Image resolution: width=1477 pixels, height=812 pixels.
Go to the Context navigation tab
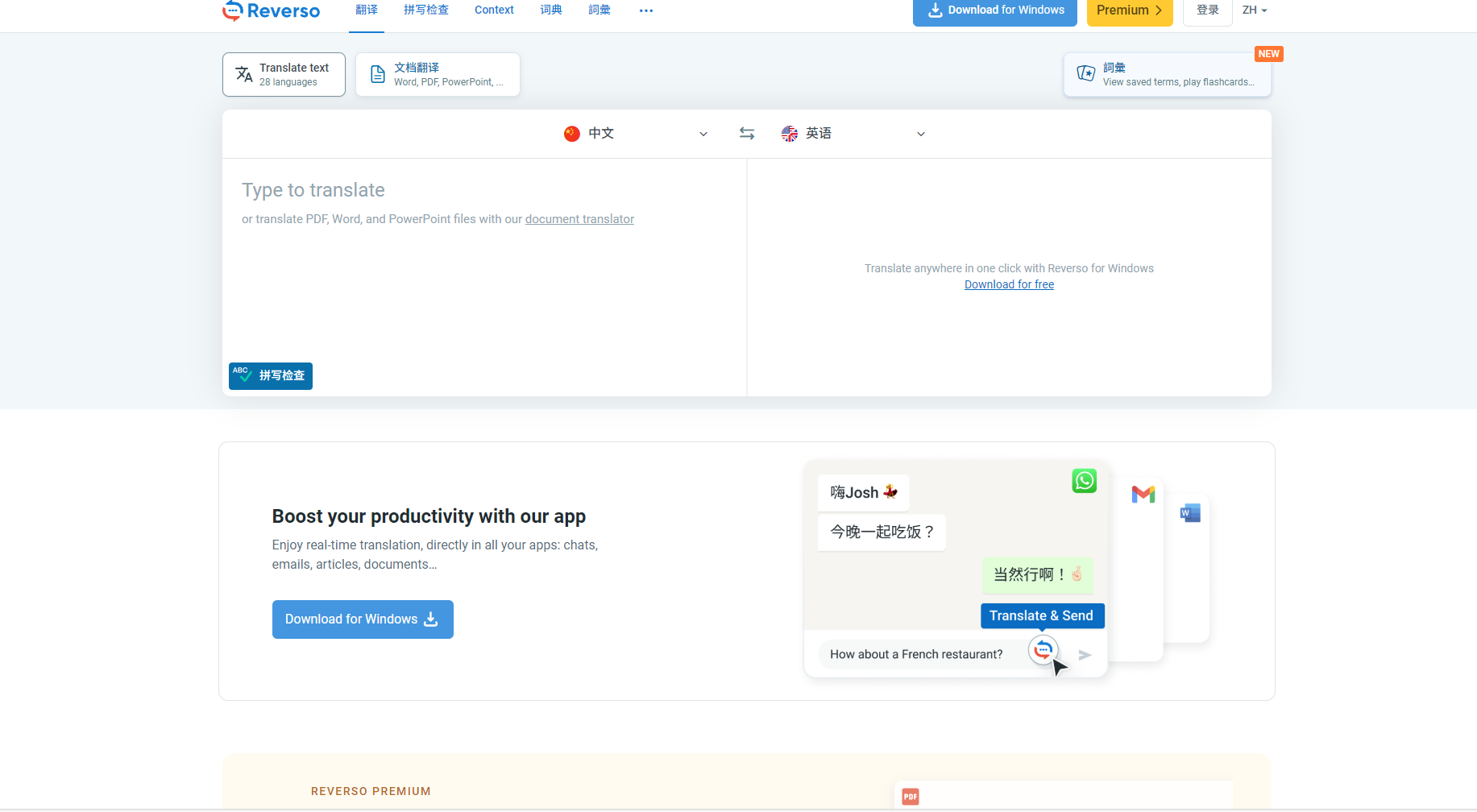click(x=494, y=10)
